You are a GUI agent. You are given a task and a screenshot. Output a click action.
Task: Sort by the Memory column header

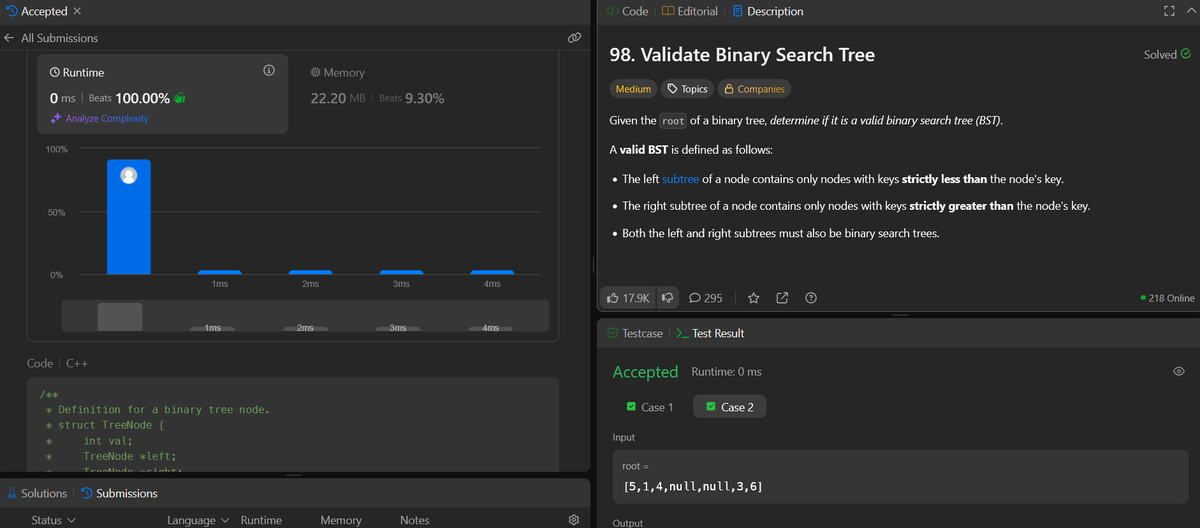341,520
